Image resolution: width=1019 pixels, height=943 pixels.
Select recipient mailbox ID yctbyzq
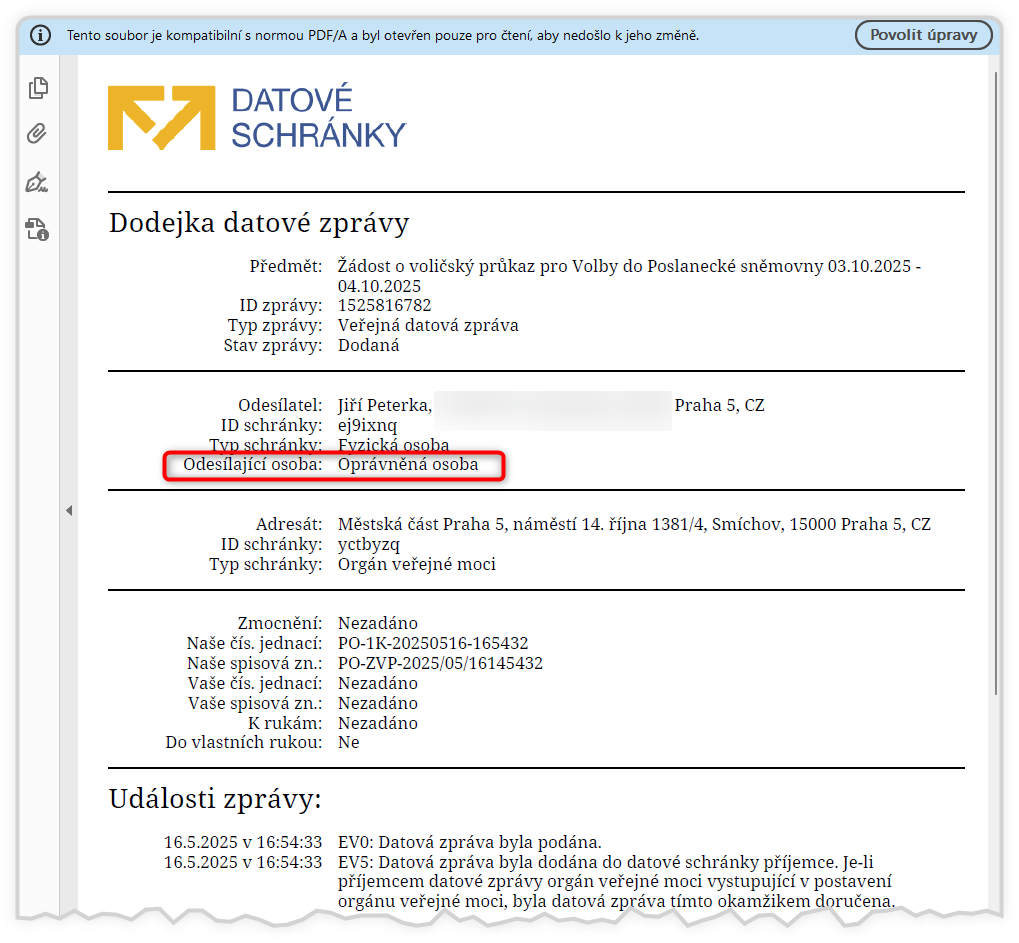(x=368, y=545)
